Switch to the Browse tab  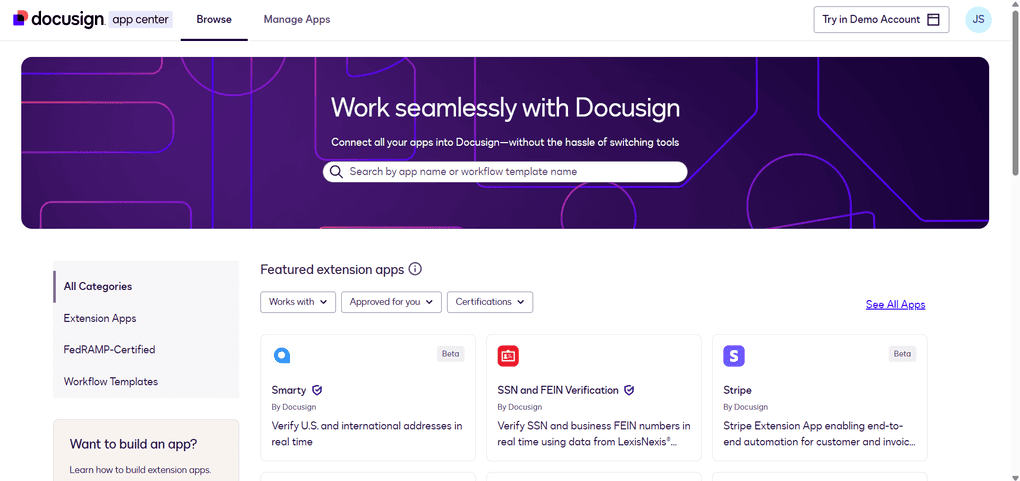214,20
